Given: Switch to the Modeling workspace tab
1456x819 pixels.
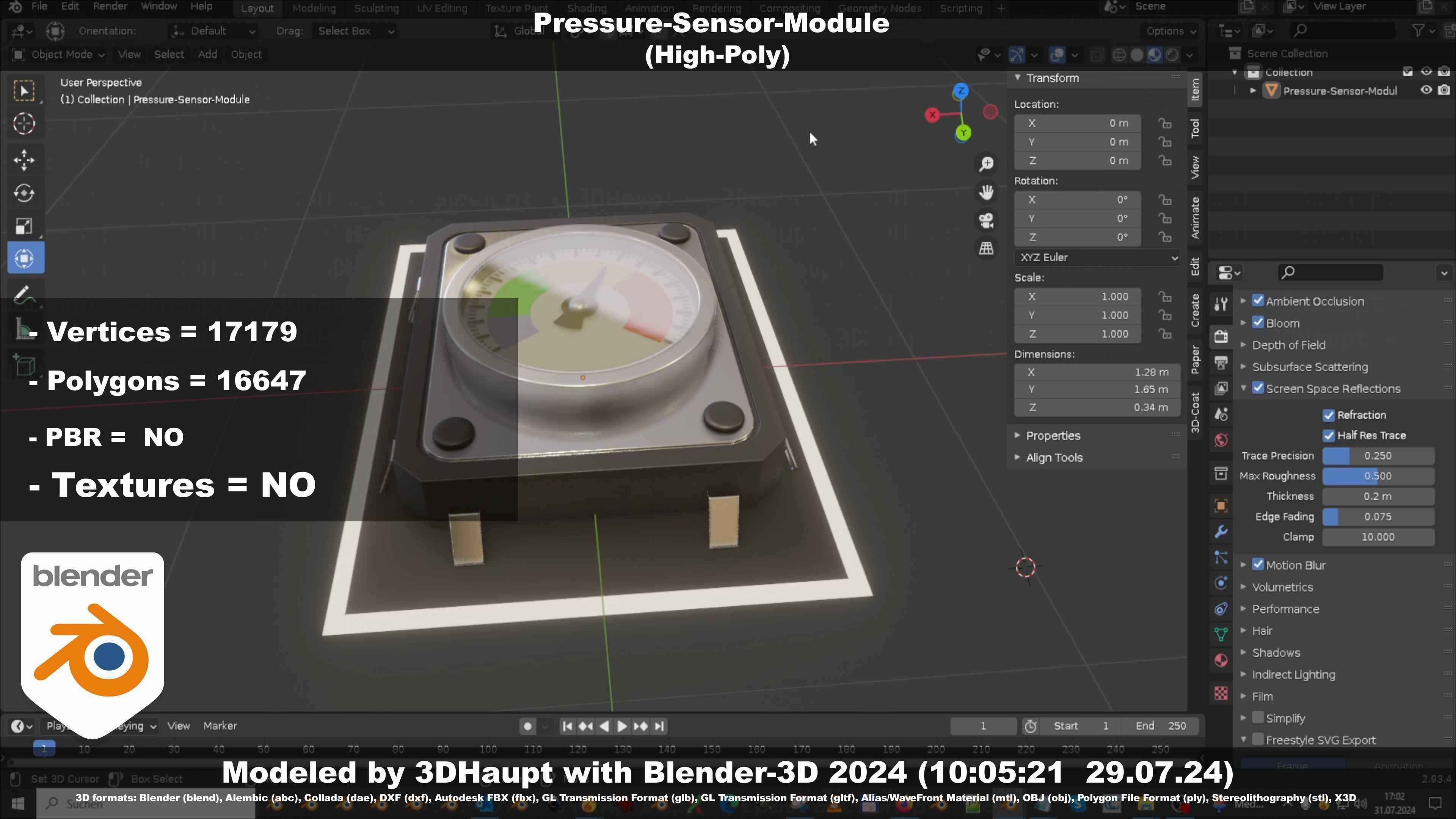Looking at the screenshot, I should point(314,8).
